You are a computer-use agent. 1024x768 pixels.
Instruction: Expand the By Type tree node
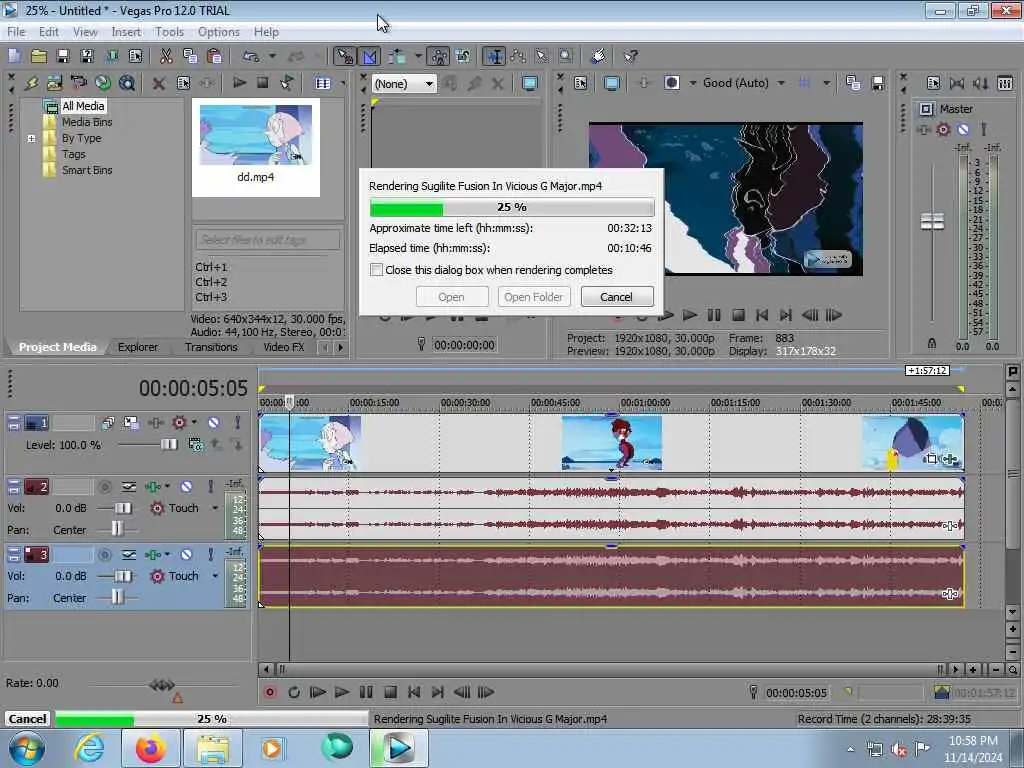31,138
